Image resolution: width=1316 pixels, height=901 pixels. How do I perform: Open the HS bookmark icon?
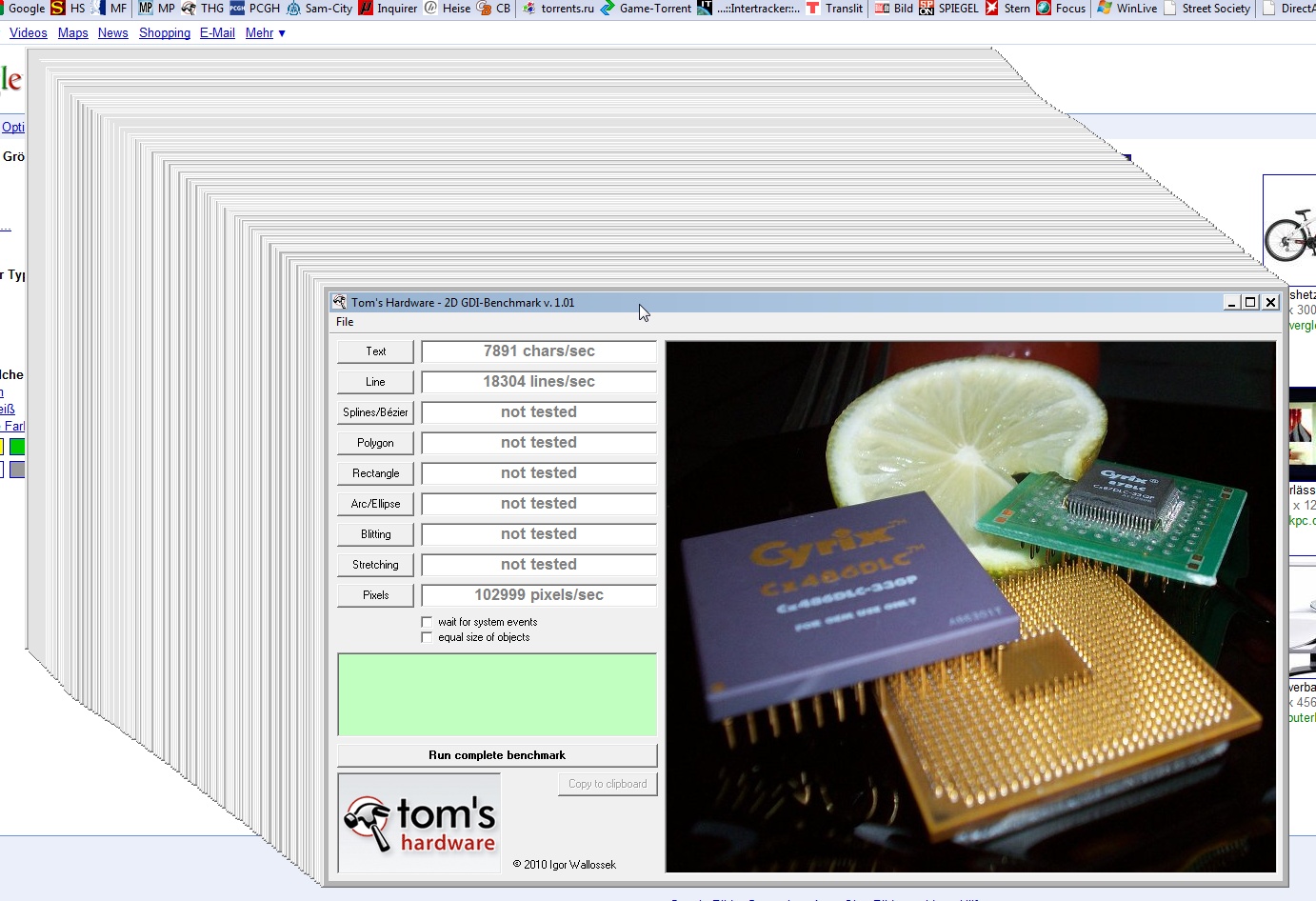pyautogui.click(x=58, y=8)
